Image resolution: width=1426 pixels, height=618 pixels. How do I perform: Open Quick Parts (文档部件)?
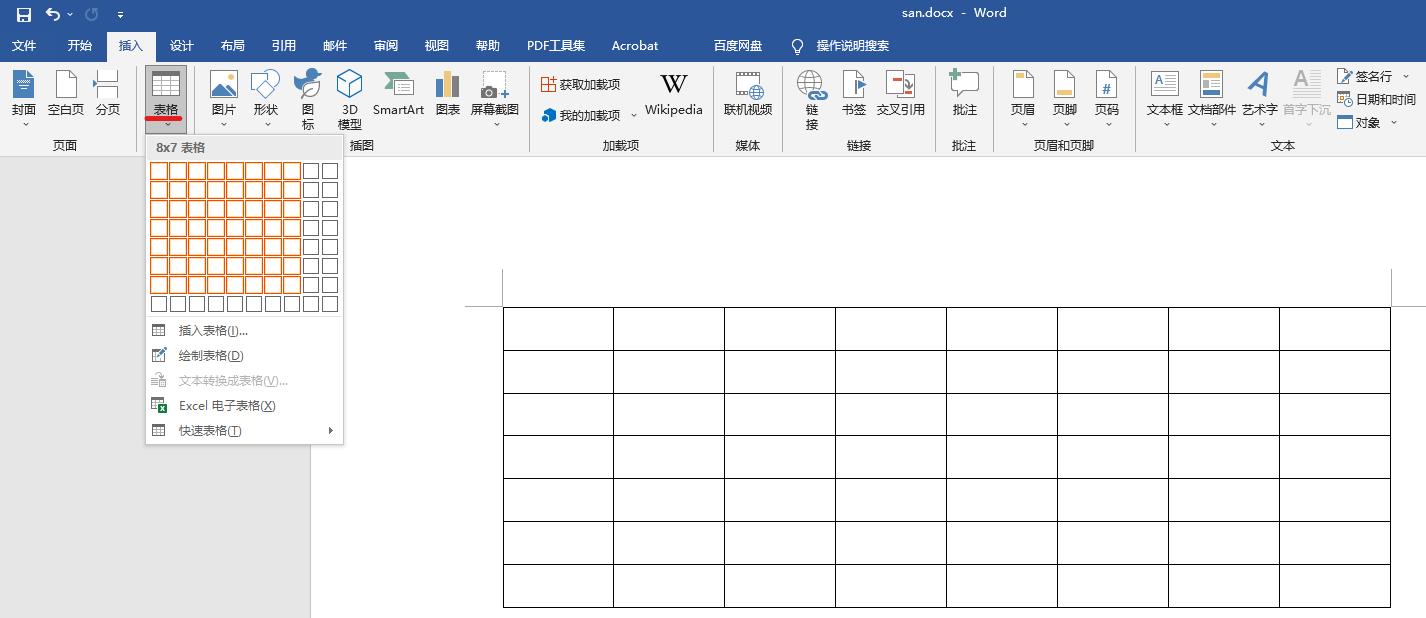[x=1212, y=98]
